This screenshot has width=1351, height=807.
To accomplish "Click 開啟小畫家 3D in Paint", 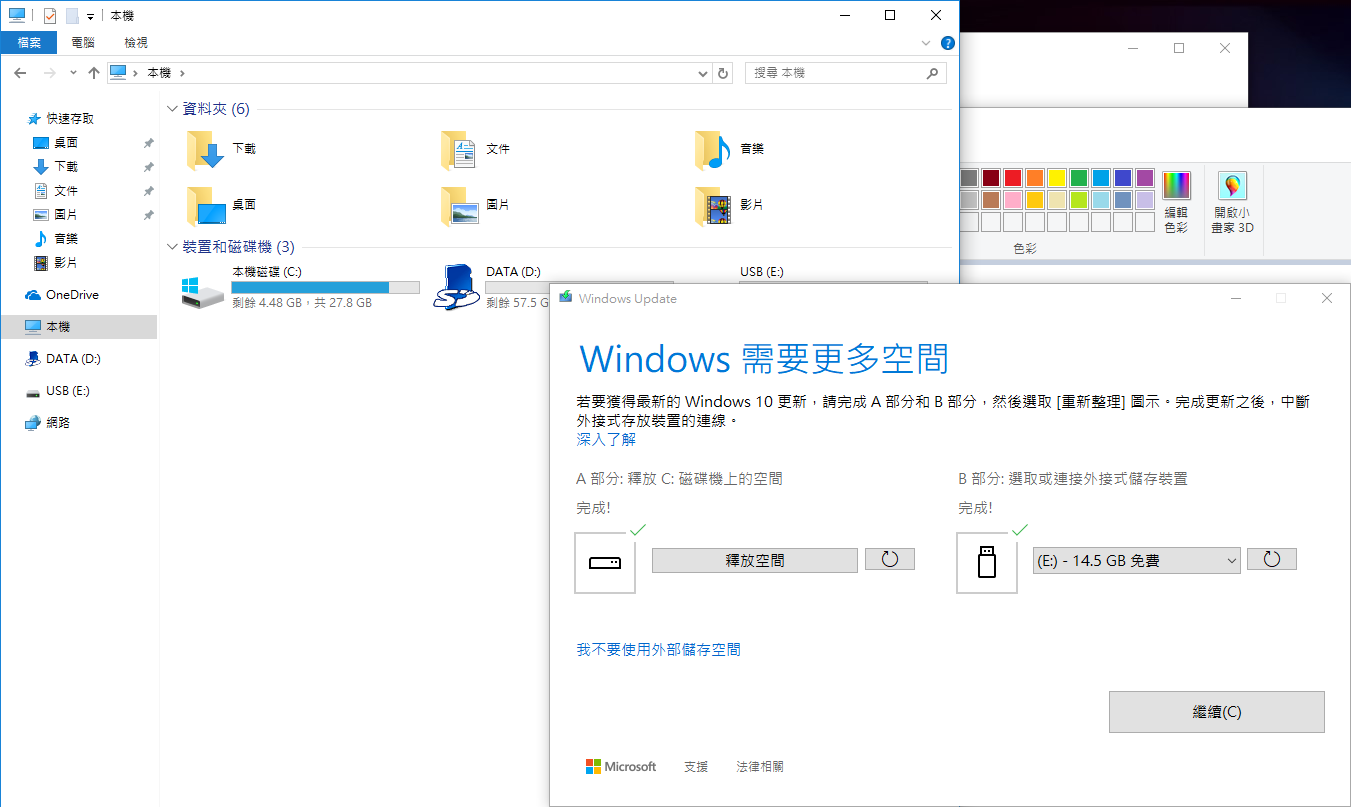I will (x=1232, y=203).
